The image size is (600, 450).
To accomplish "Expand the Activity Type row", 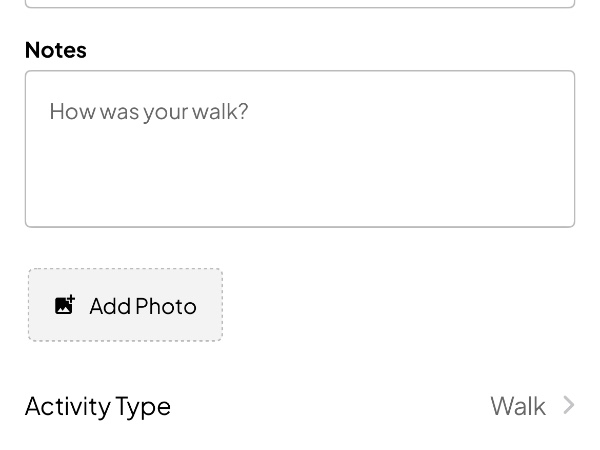I will click(x=300, y=406).
